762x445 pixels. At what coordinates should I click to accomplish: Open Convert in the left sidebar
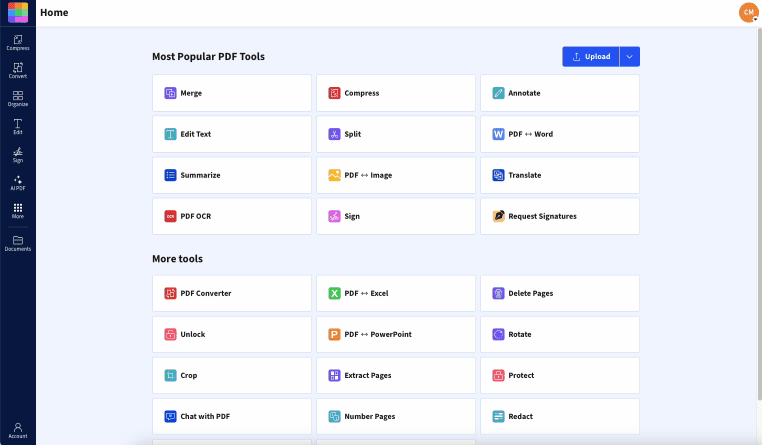(x=18, y=70)
